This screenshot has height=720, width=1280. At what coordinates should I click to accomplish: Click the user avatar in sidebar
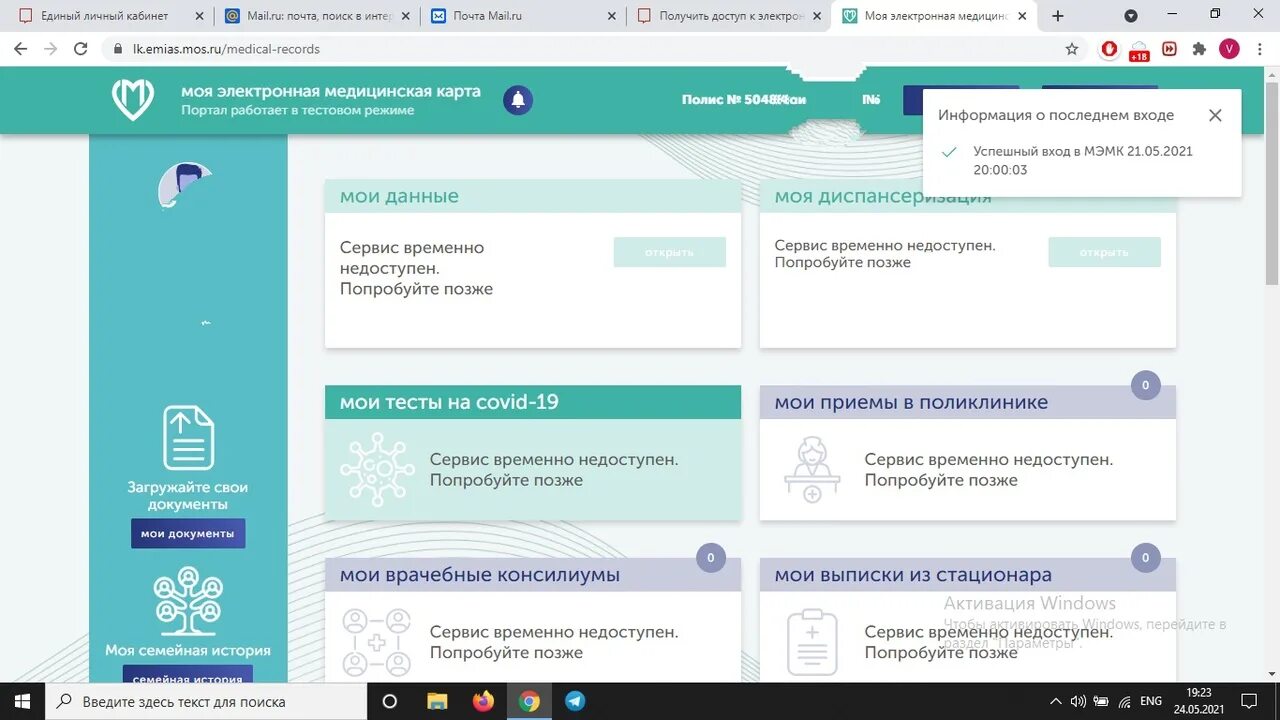coord(187,186)
